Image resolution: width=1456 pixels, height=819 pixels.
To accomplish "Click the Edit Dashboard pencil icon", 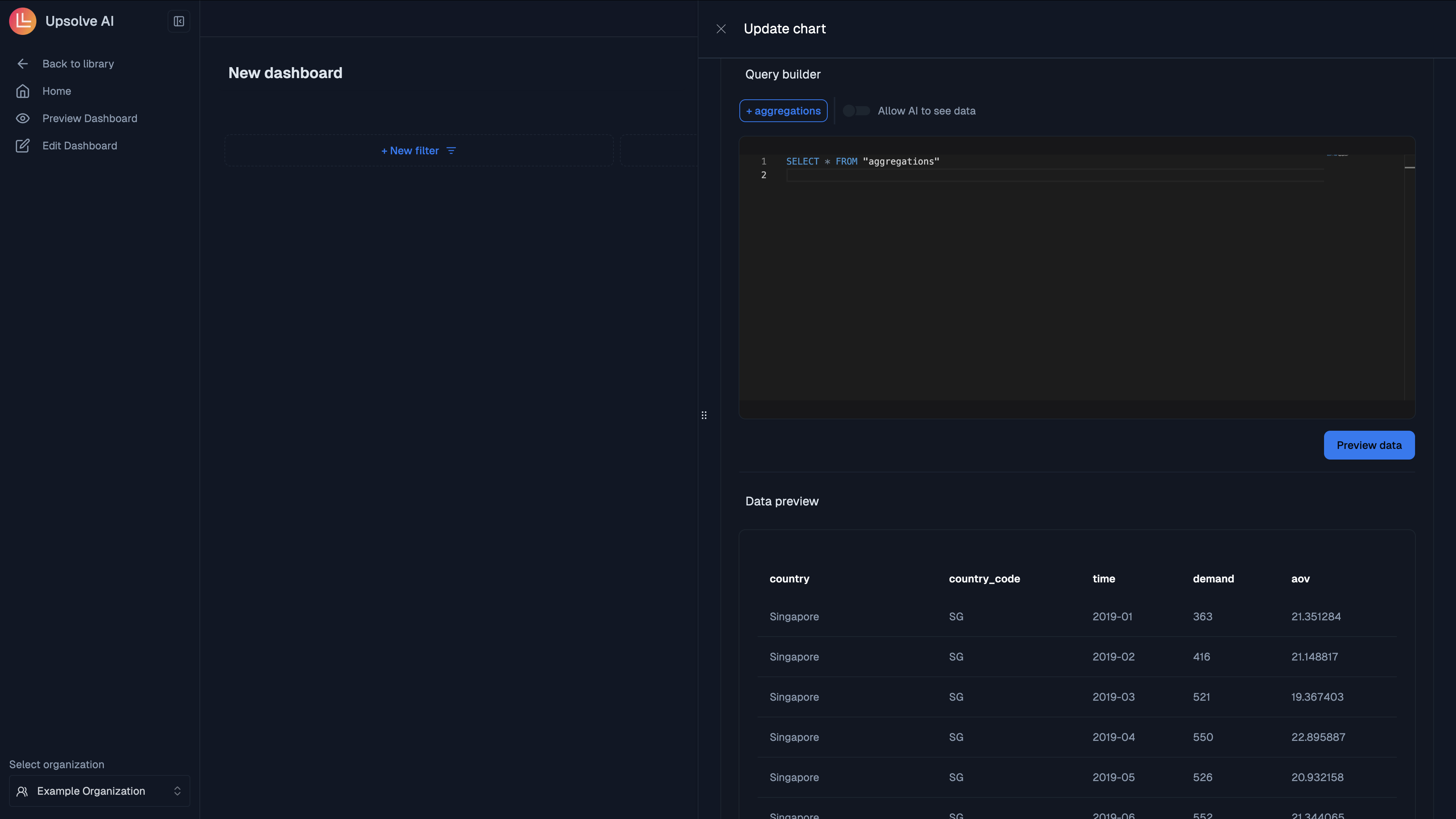I will click(23, 146).
